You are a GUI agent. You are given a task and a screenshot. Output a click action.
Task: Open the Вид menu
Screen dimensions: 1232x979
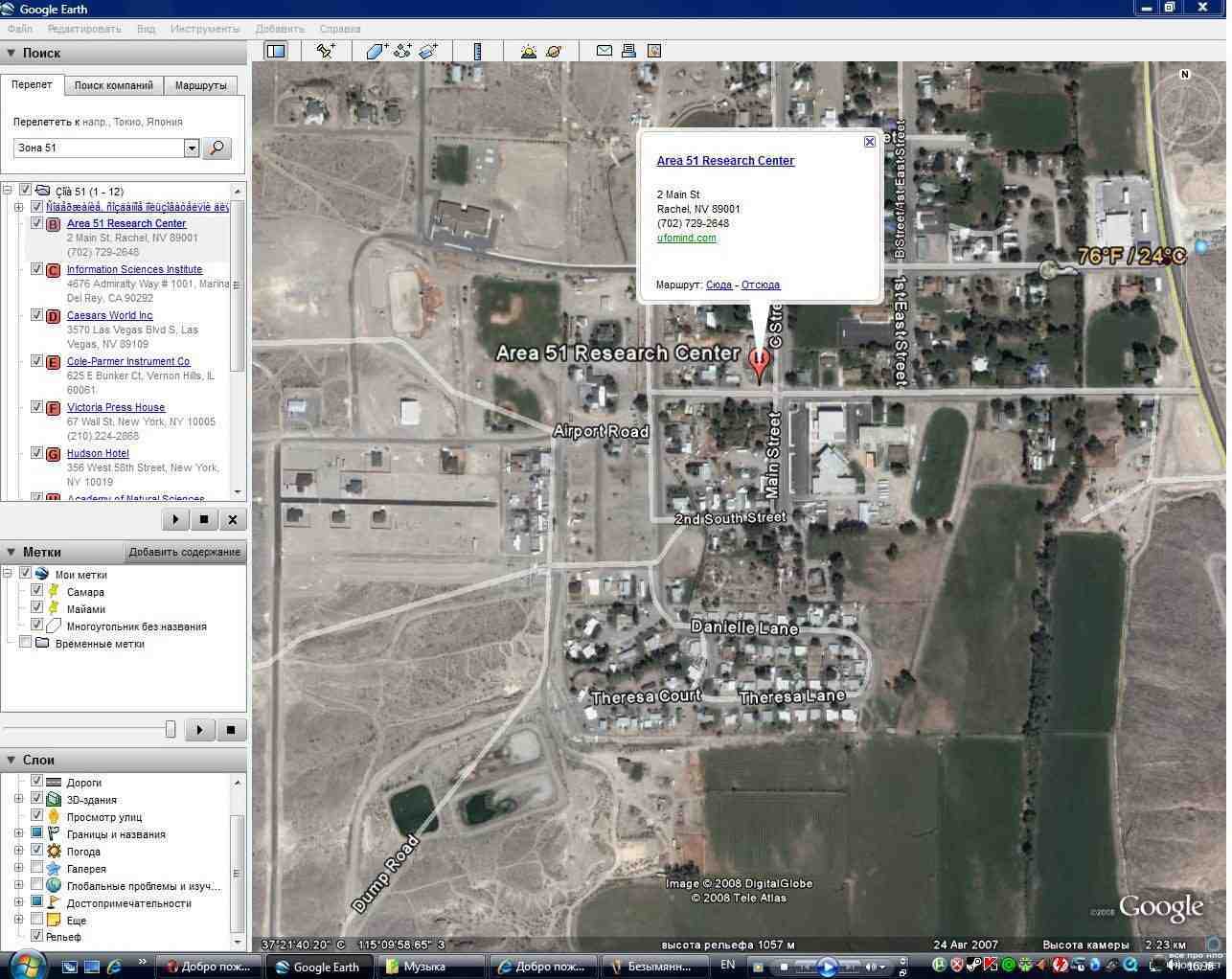146,29
